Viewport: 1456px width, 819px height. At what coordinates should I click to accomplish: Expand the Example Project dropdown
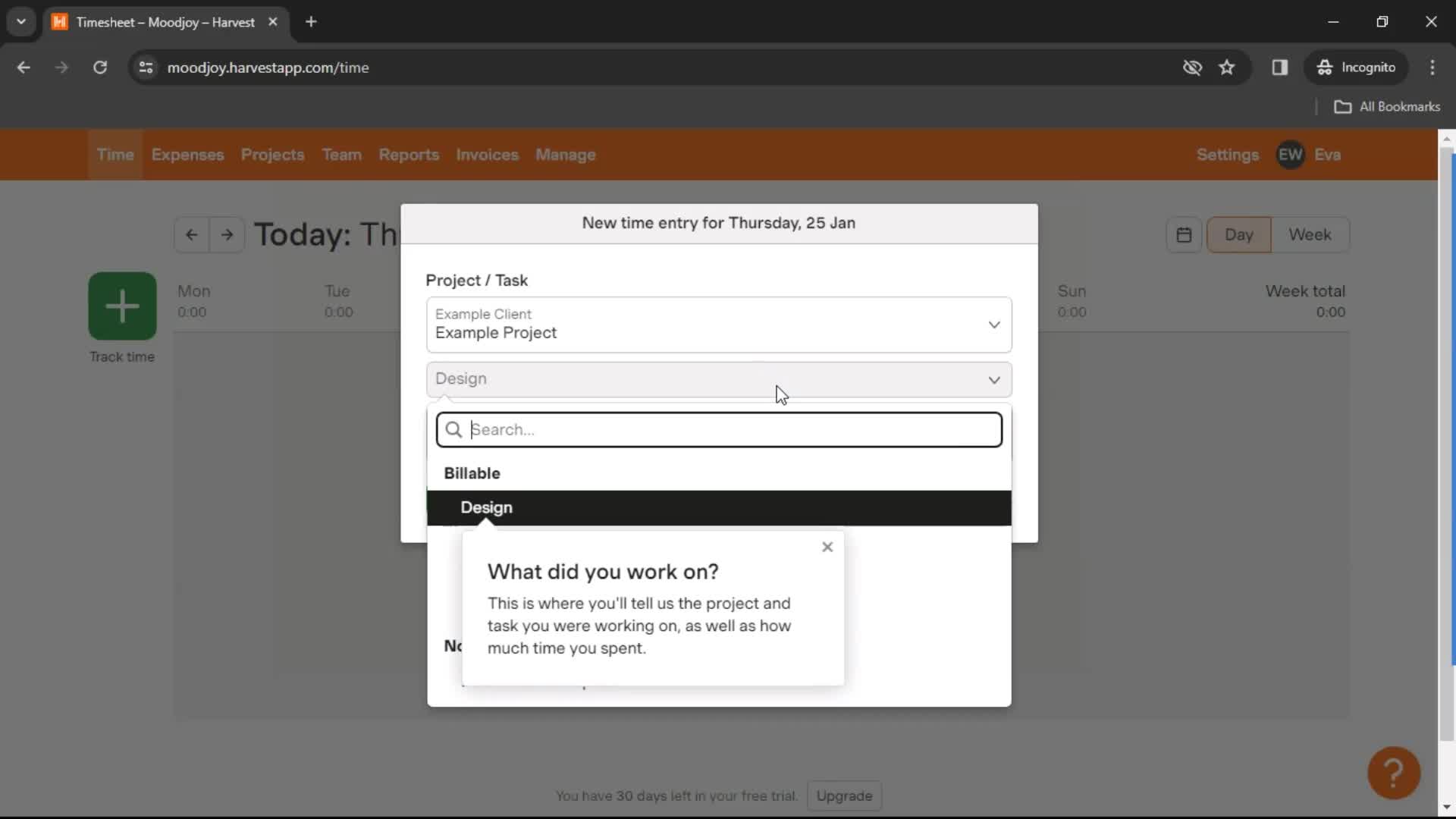tap(718, 323)
